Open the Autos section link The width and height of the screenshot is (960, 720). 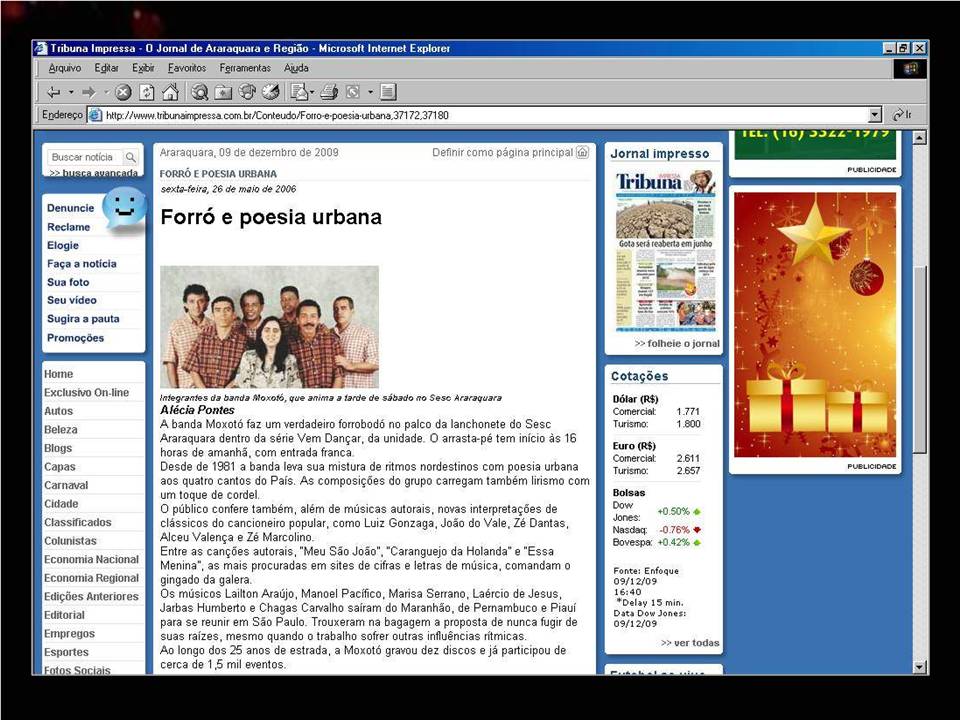click(x=58, y=411)
